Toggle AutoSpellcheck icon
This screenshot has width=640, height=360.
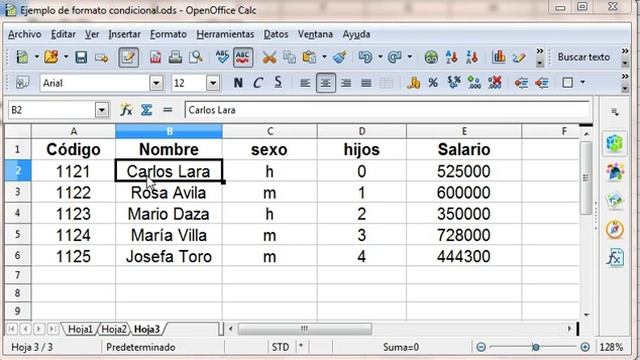243,57
